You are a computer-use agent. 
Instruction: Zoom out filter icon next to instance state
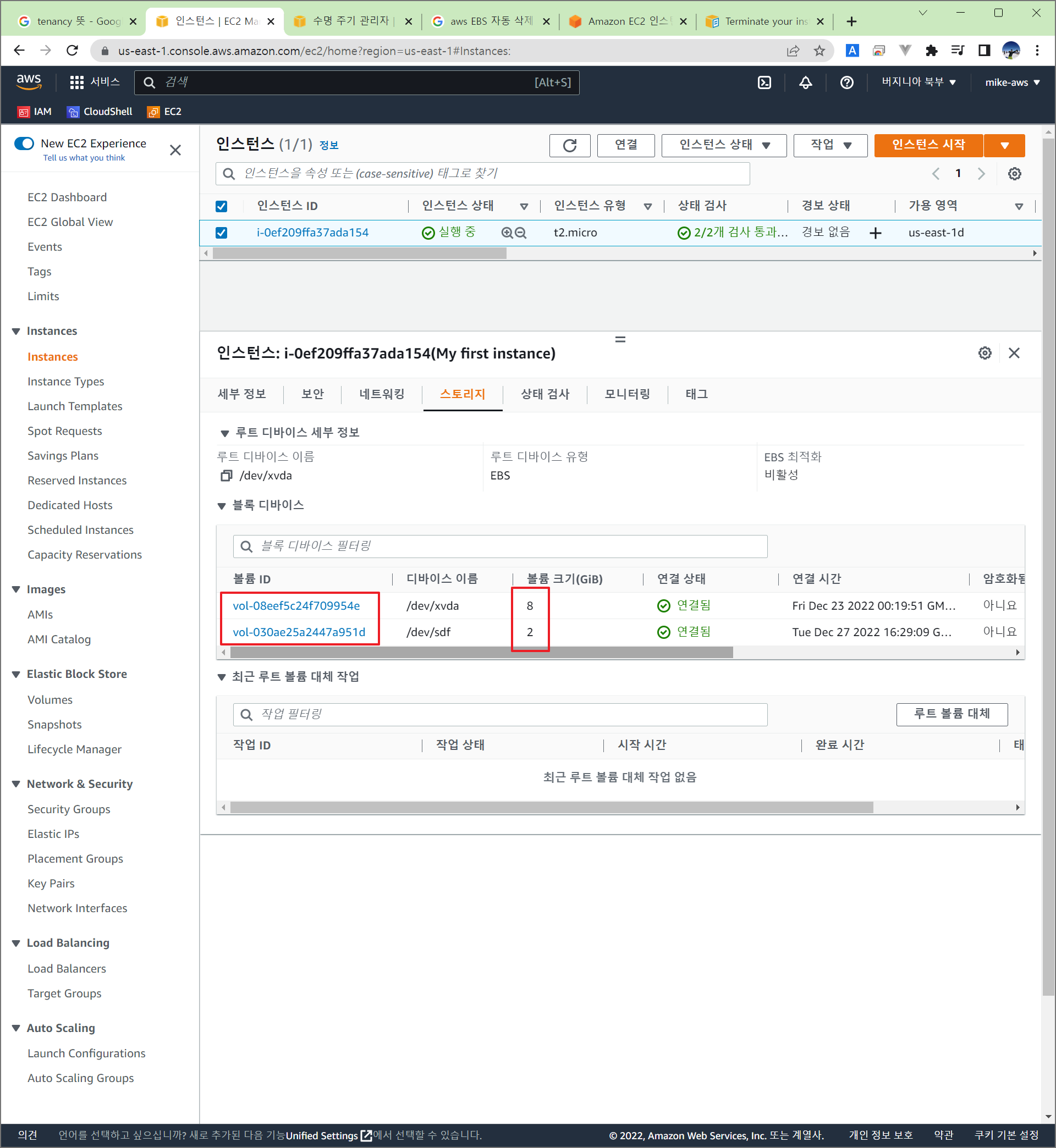(x=520, y=233)
